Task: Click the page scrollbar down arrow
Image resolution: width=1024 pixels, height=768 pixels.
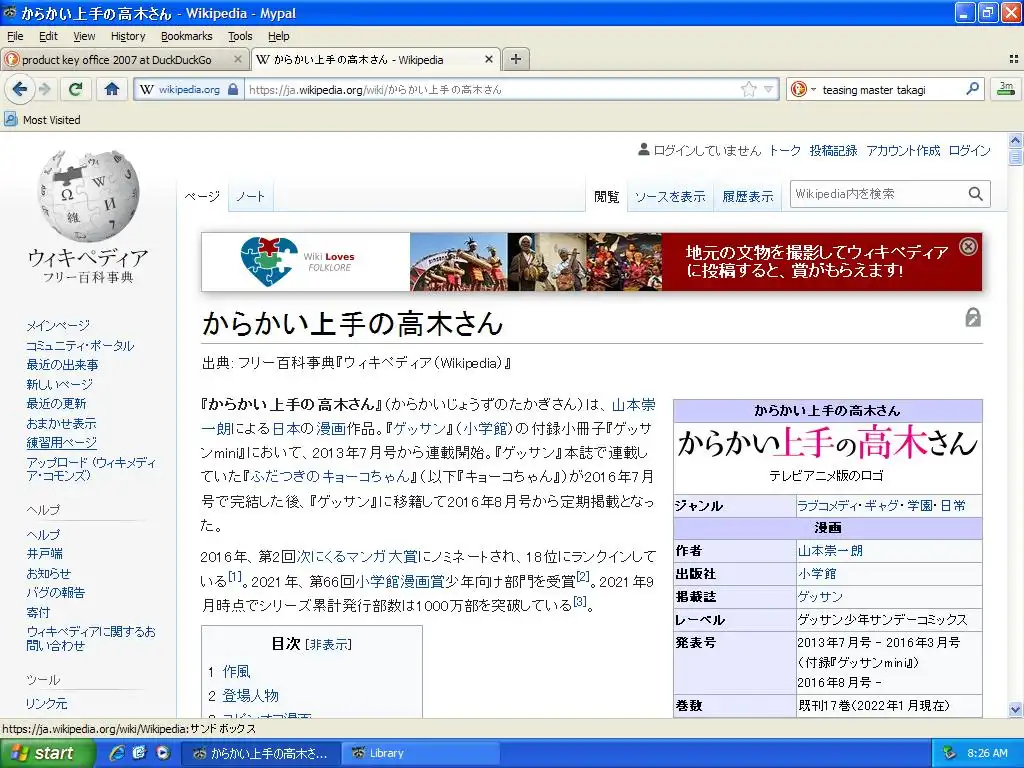Action: click(x=1015, y=709)
